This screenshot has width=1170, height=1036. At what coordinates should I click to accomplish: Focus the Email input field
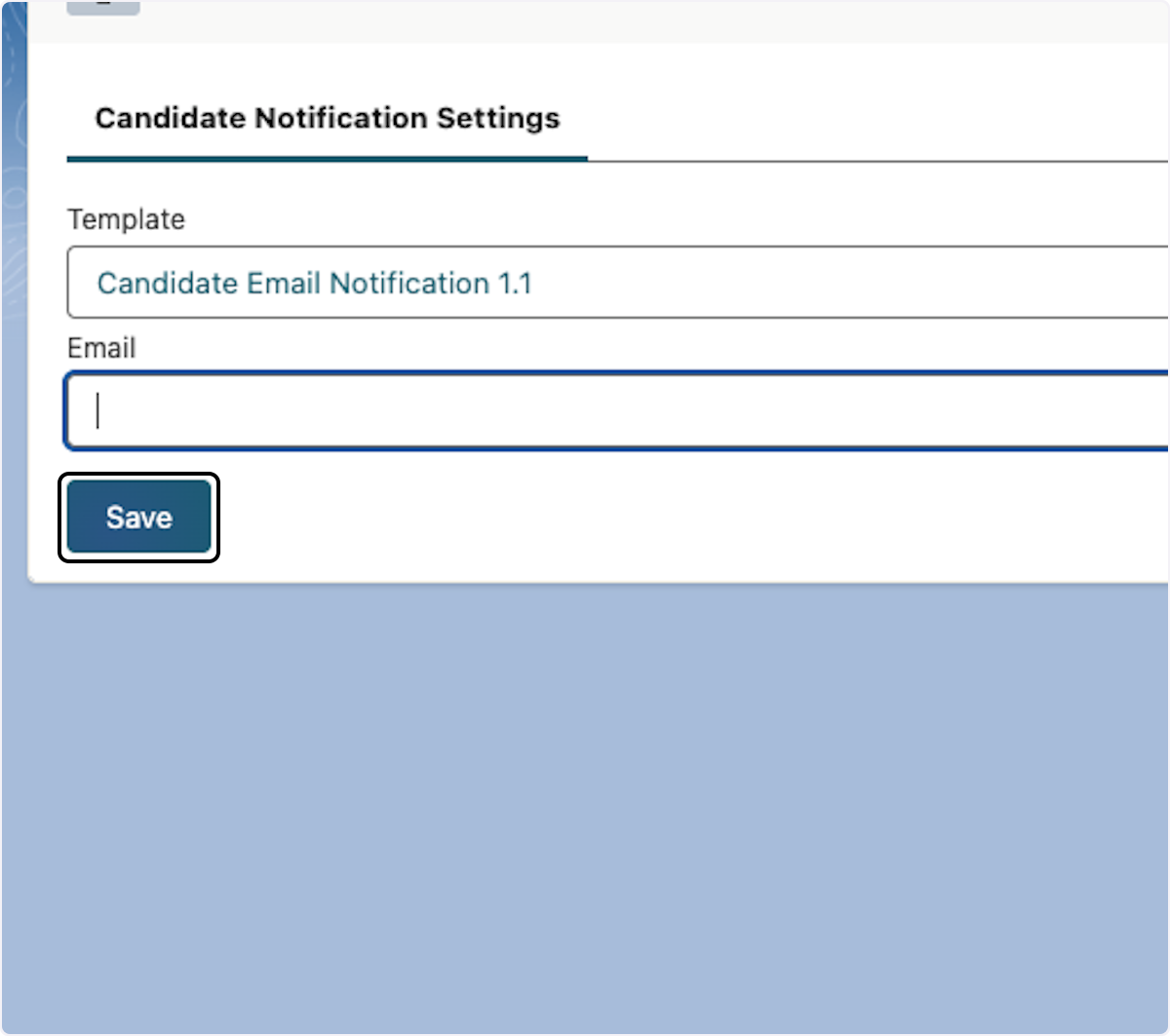616,410
